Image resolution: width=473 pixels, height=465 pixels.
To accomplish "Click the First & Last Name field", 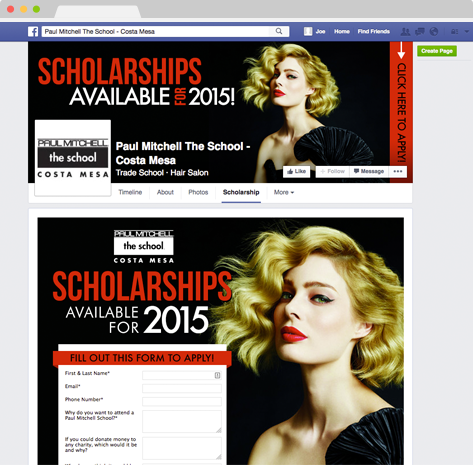I will point(182,375).
